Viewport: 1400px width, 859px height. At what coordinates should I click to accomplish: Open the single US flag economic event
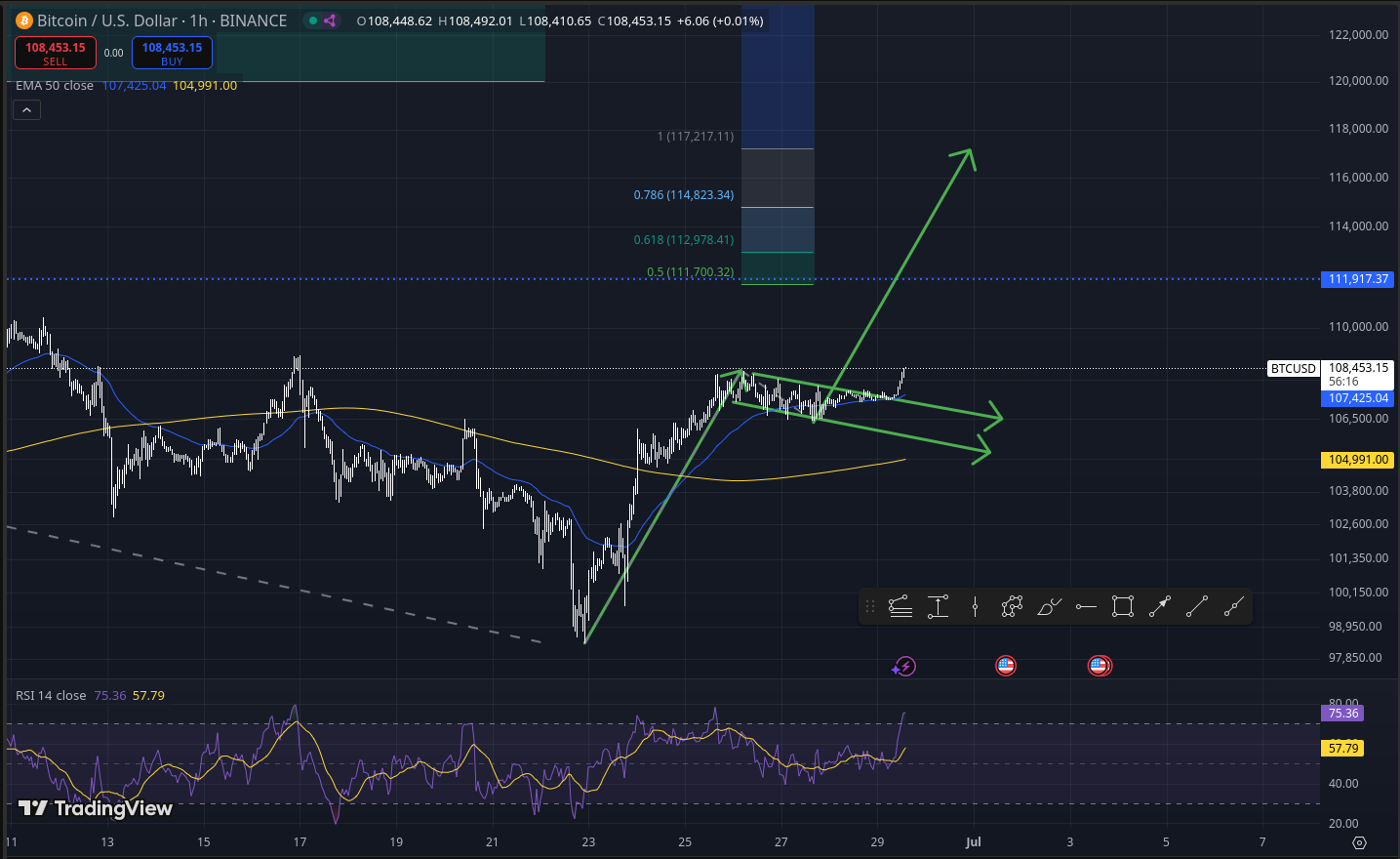pos(1006,666)
